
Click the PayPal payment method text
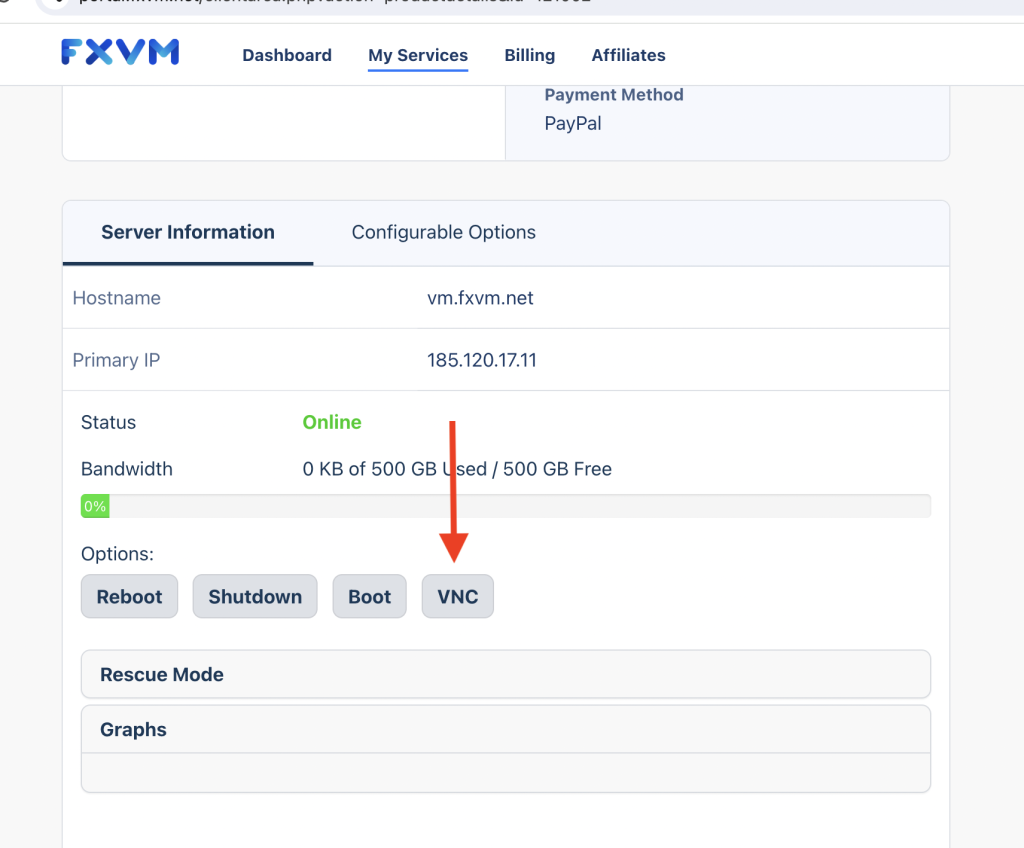click(x=573, y=123)
